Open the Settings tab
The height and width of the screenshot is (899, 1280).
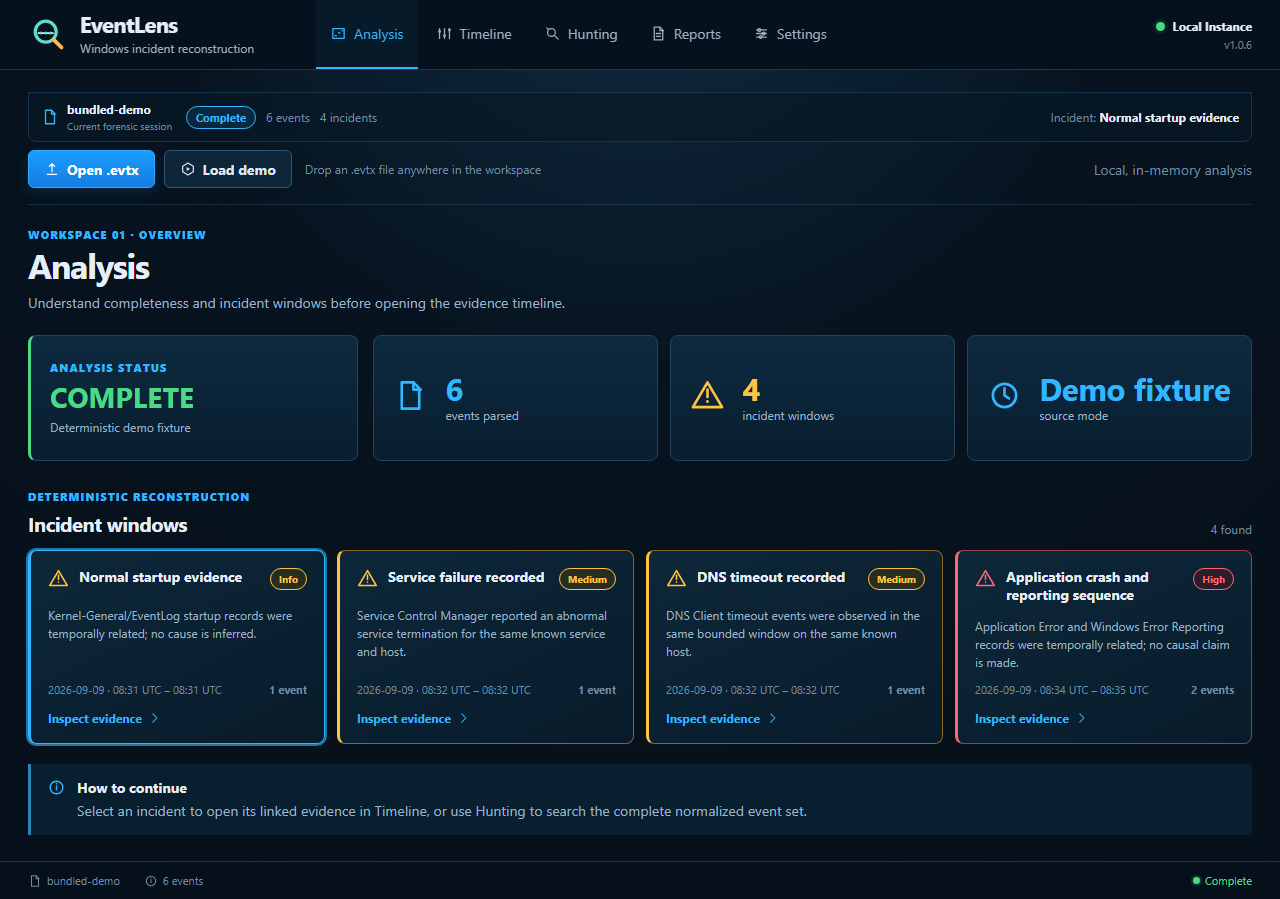790,34
